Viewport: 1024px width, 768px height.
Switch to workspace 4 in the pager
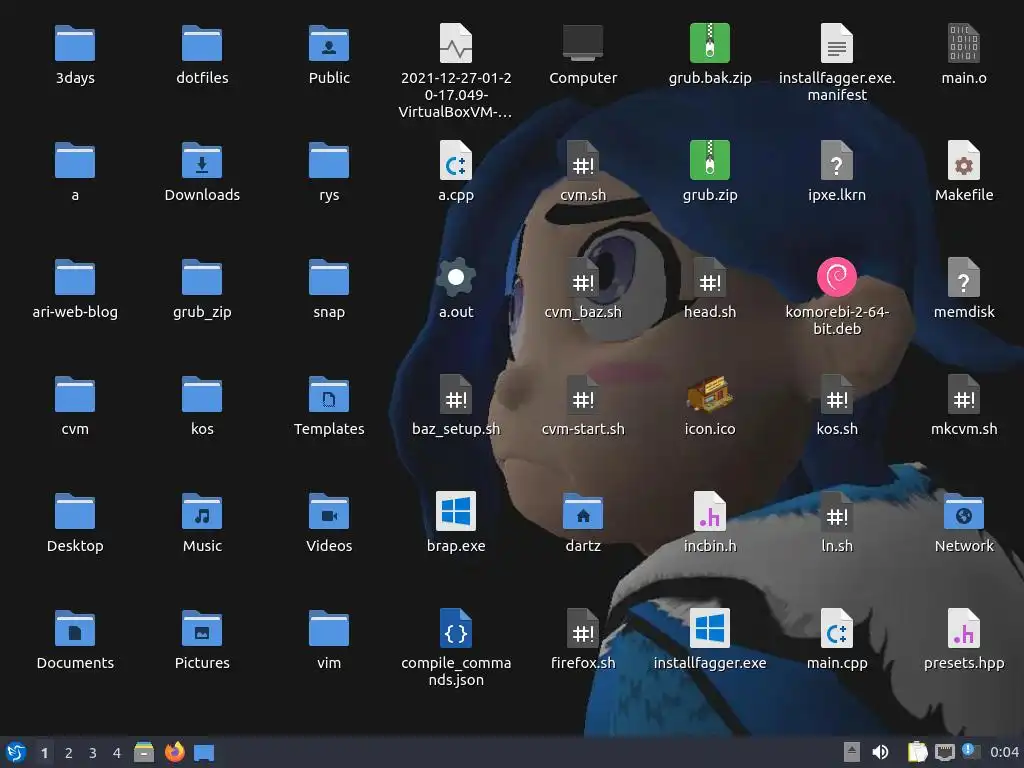(117, 753)
